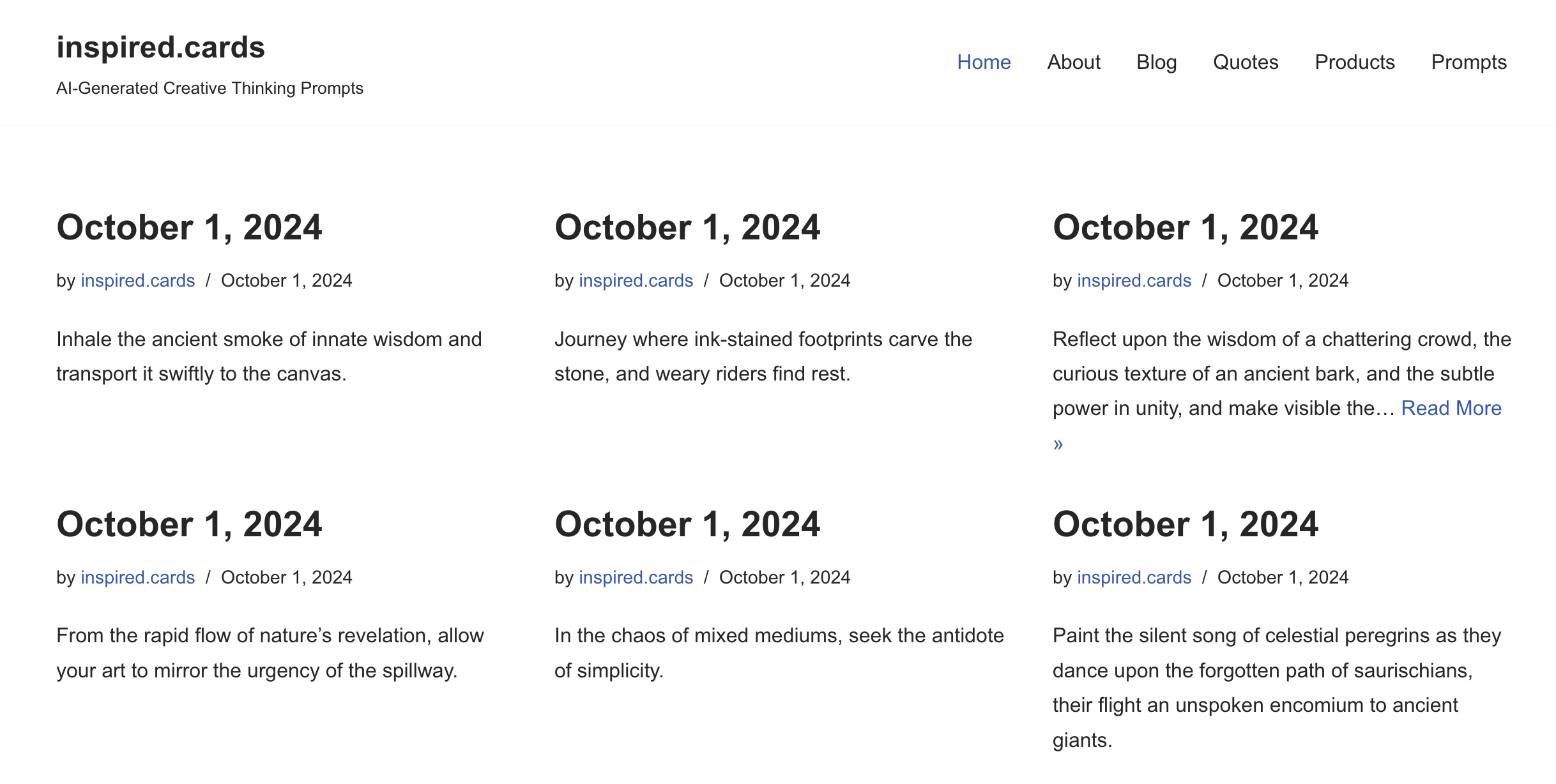Open the "chaos of mixed mediums" post heading
Viewport: 1556px width, 784px height.
(687, 525)
